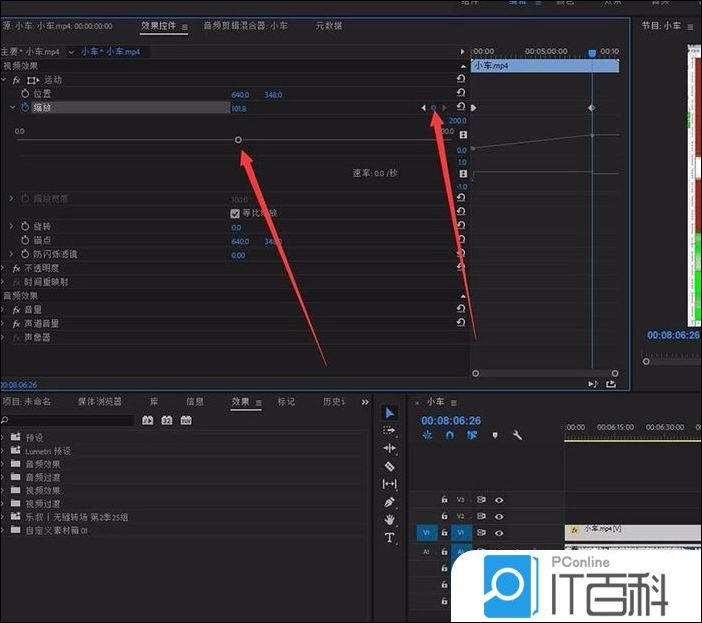Reset the 位置 parameter

point(461,93)
